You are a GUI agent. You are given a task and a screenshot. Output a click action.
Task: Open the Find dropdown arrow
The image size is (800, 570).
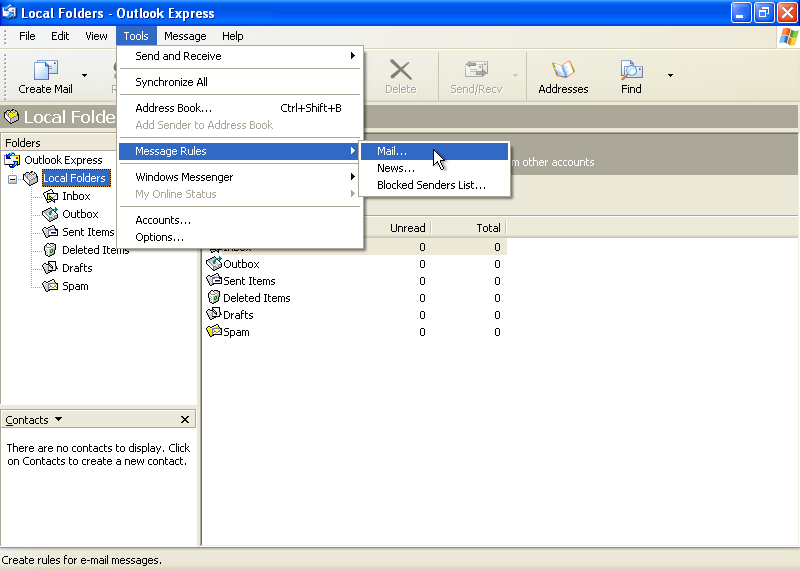click(670, 76)
